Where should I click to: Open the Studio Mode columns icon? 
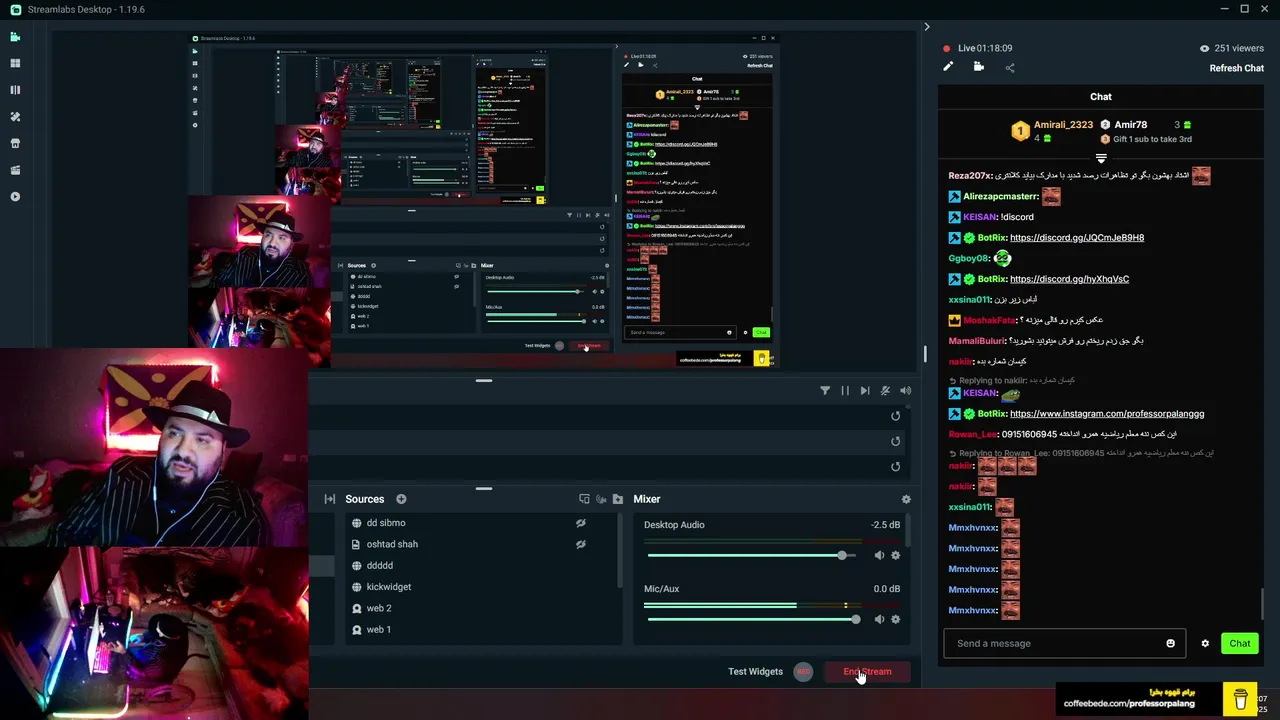(x=15, y=90)
